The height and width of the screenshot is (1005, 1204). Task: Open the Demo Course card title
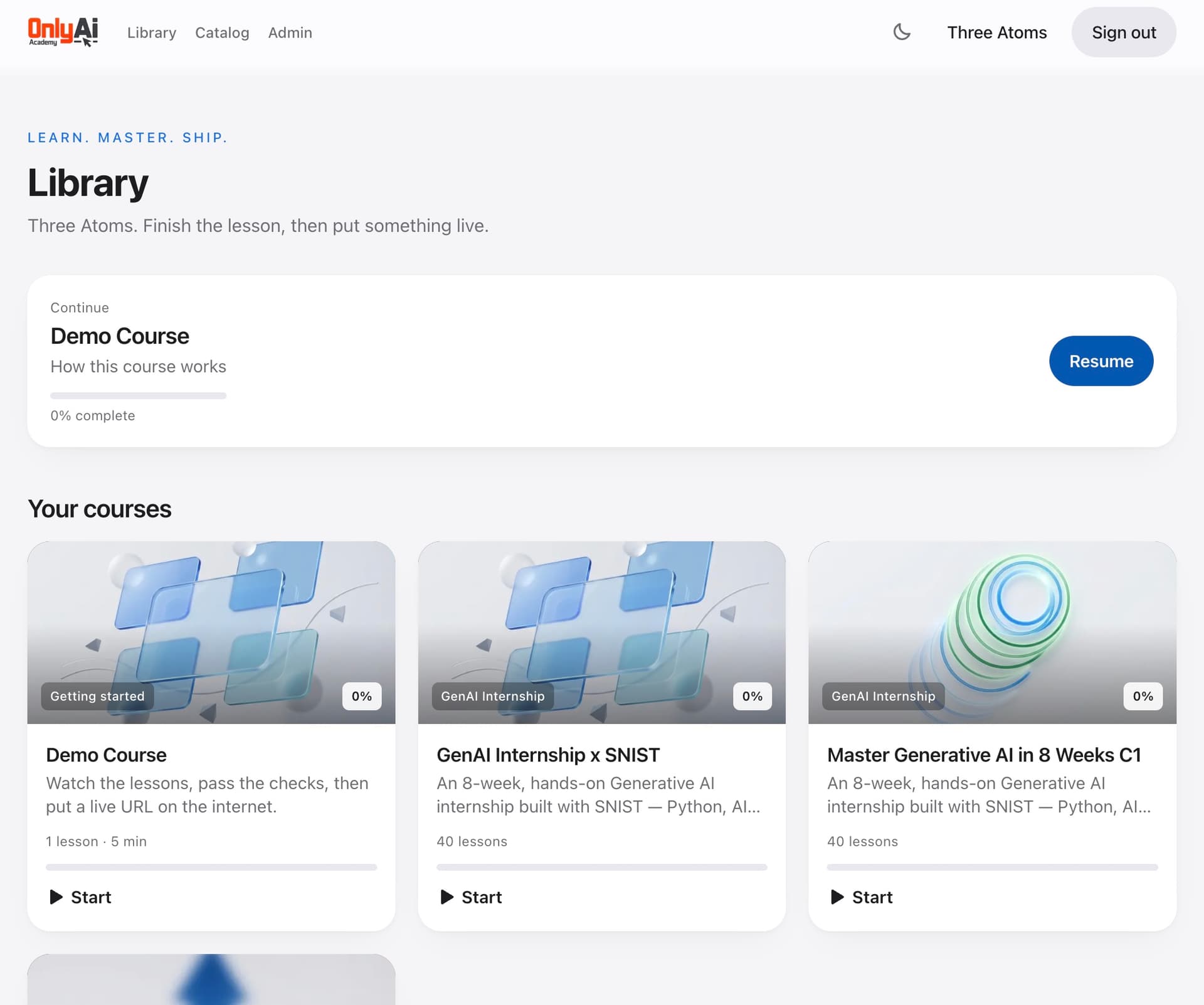click(107, 755)
